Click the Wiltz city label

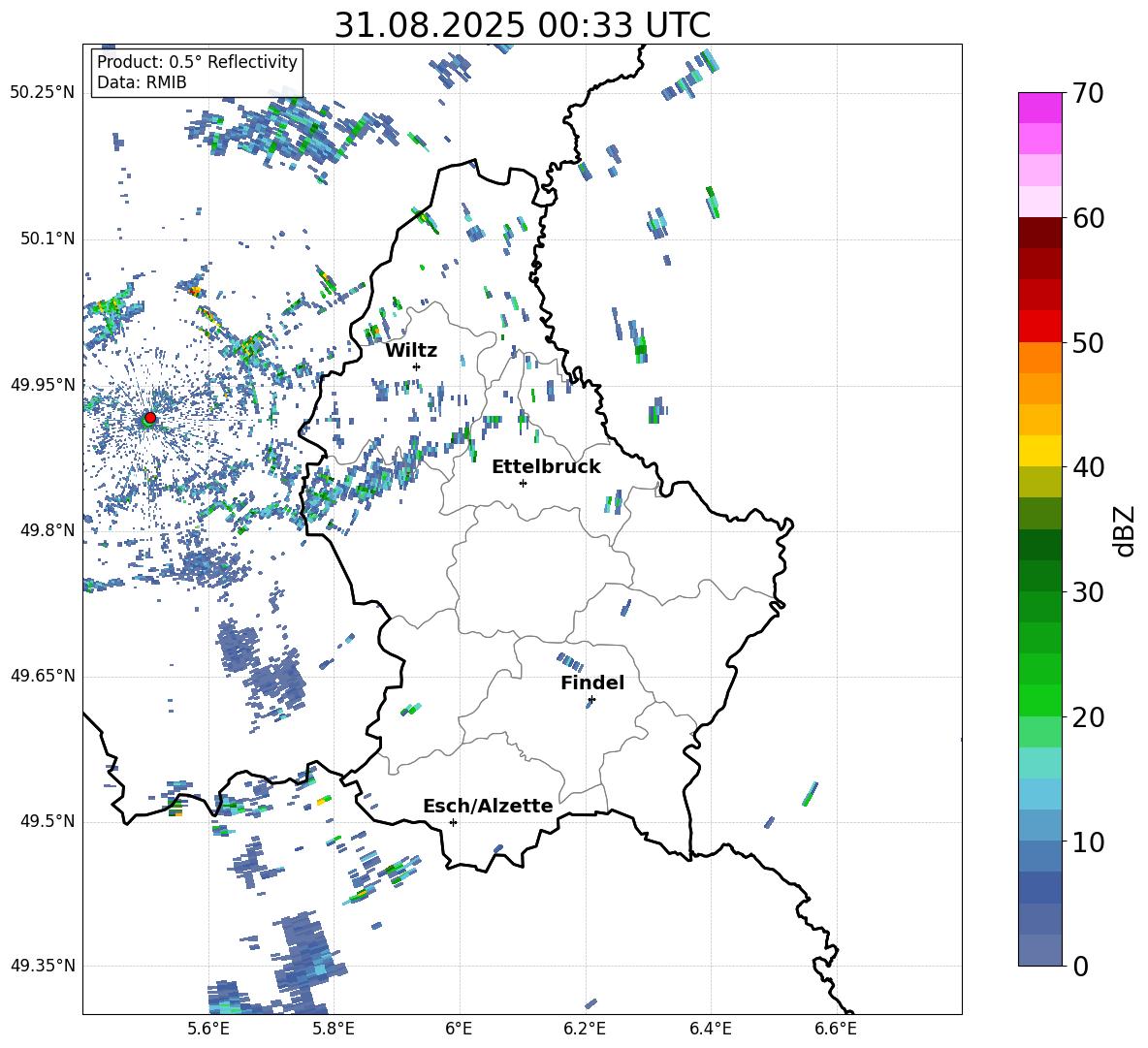click(411, 351)
